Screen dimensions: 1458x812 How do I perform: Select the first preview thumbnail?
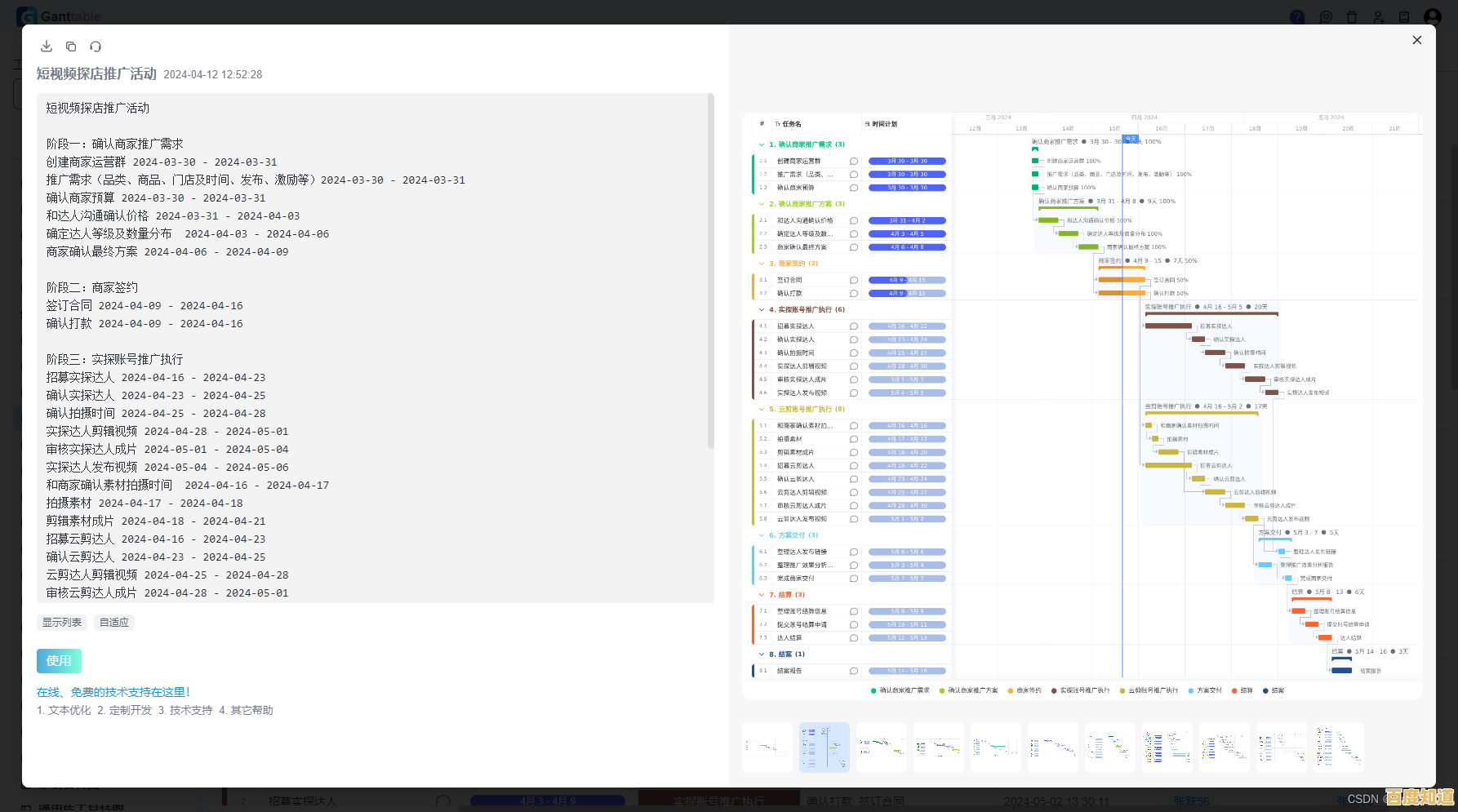point(767,748)
